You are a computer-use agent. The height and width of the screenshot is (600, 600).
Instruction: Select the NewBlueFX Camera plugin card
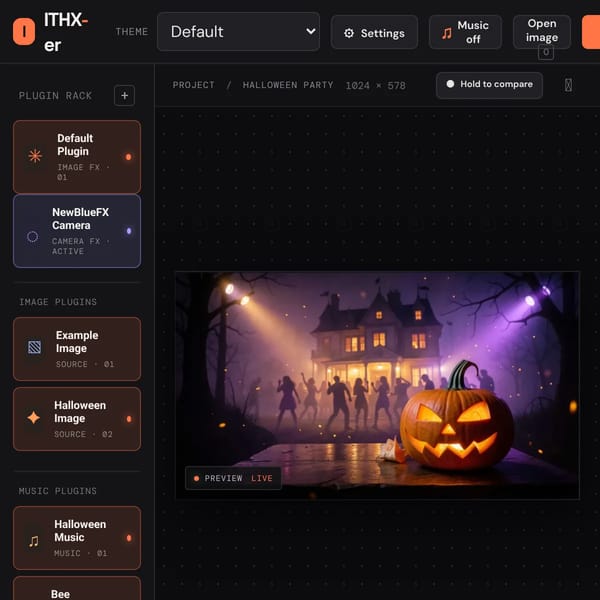pyautogui.click(x=77, y=231)
